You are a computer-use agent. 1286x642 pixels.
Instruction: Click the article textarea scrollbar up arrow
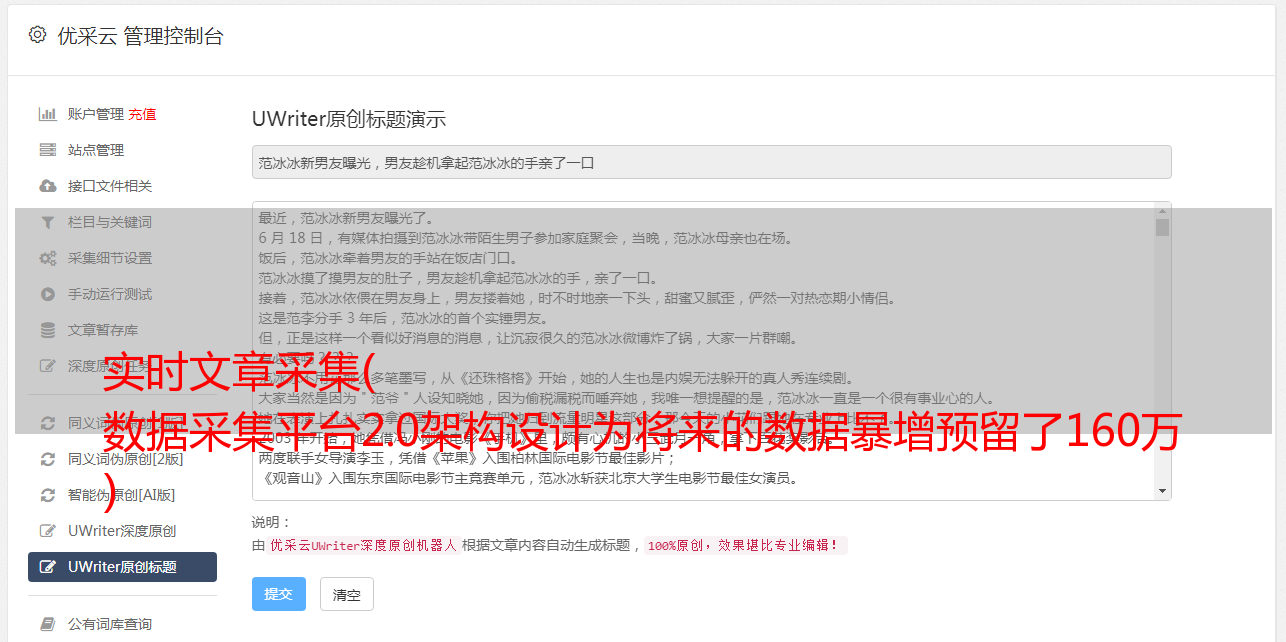[x=1162, y=210]
